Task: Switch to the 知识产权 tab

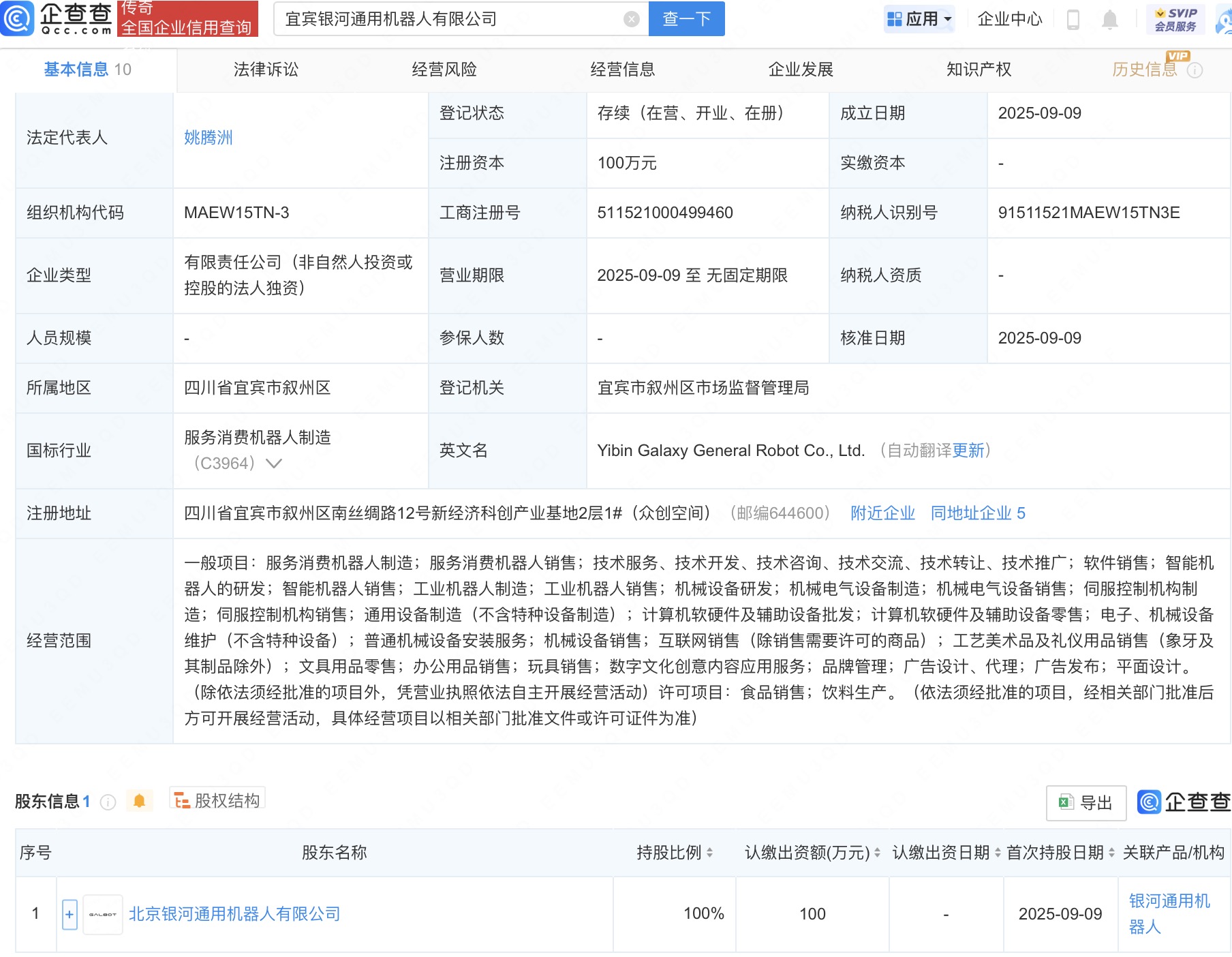Action: pos(979,70)
